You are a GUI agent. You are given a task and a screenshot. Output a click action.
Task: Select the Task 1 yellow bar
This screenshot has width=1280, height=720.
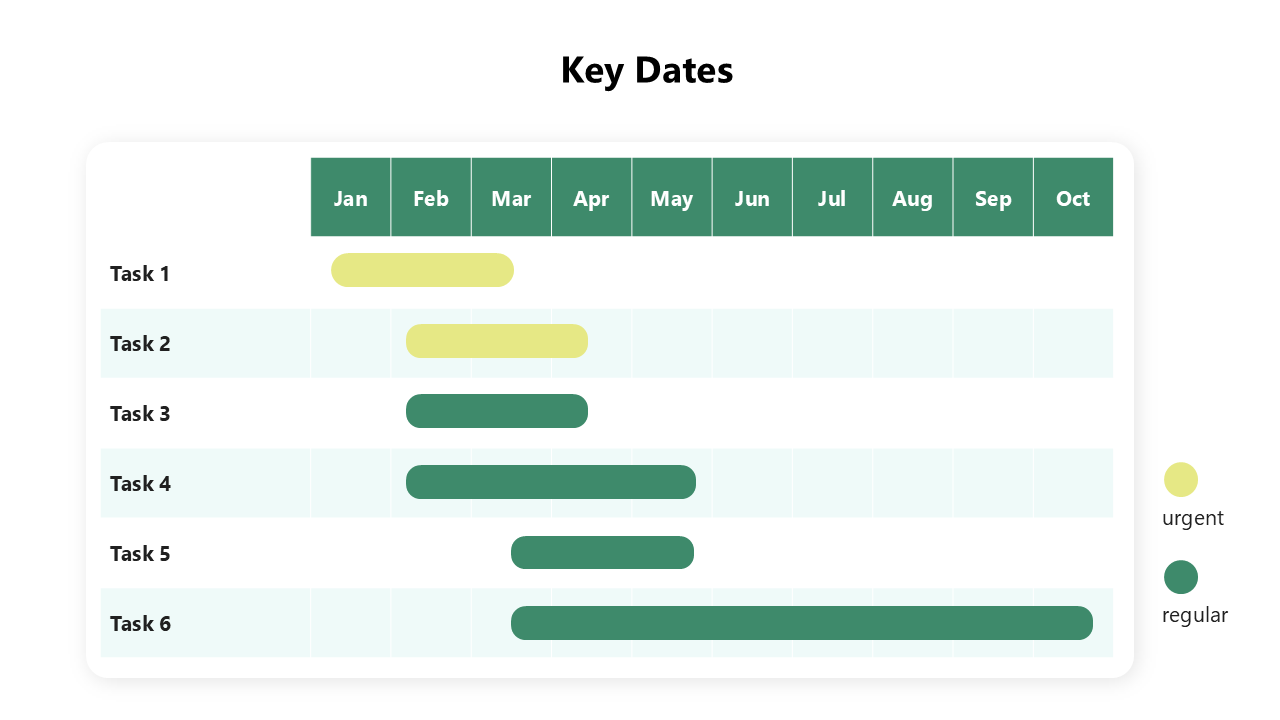[x=422, y=270]
